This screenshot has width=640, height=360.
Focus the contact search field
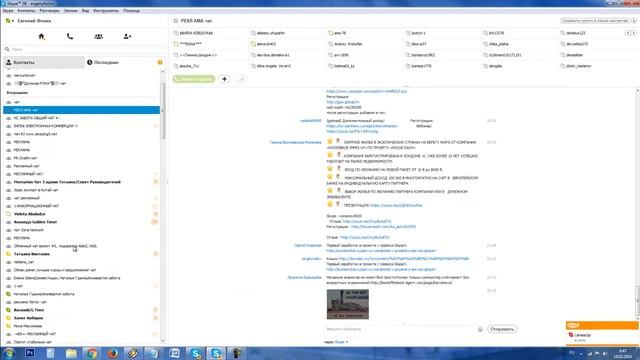[84, 49]
